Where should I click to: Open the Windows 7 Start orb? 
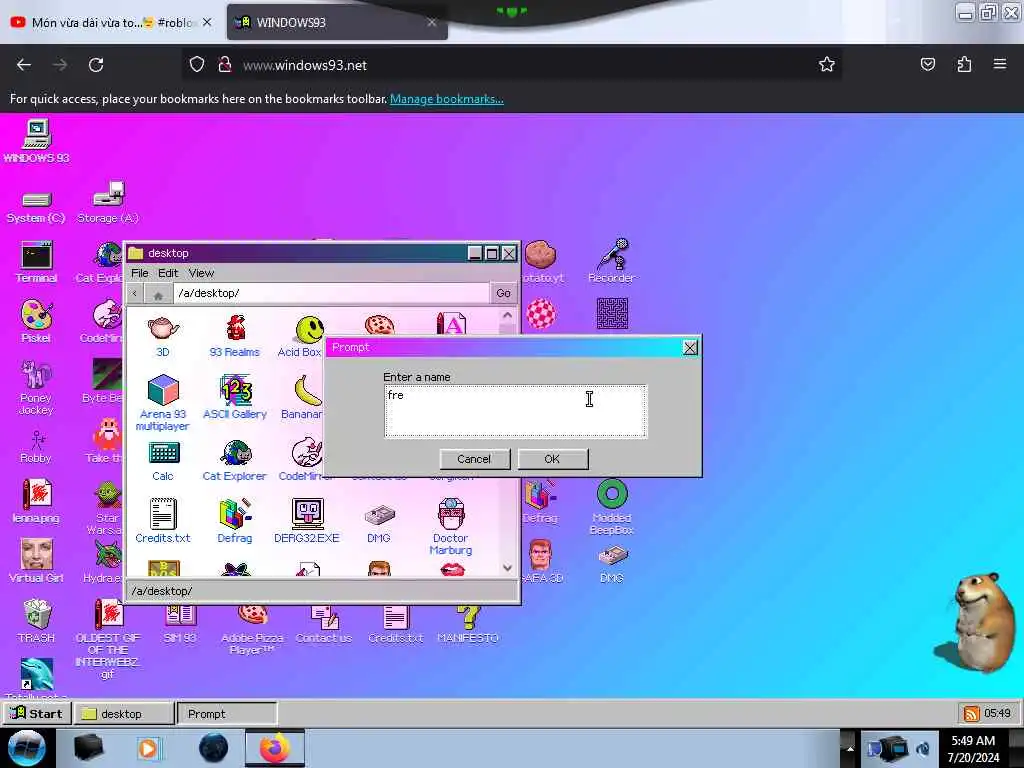tap(26, 748)
